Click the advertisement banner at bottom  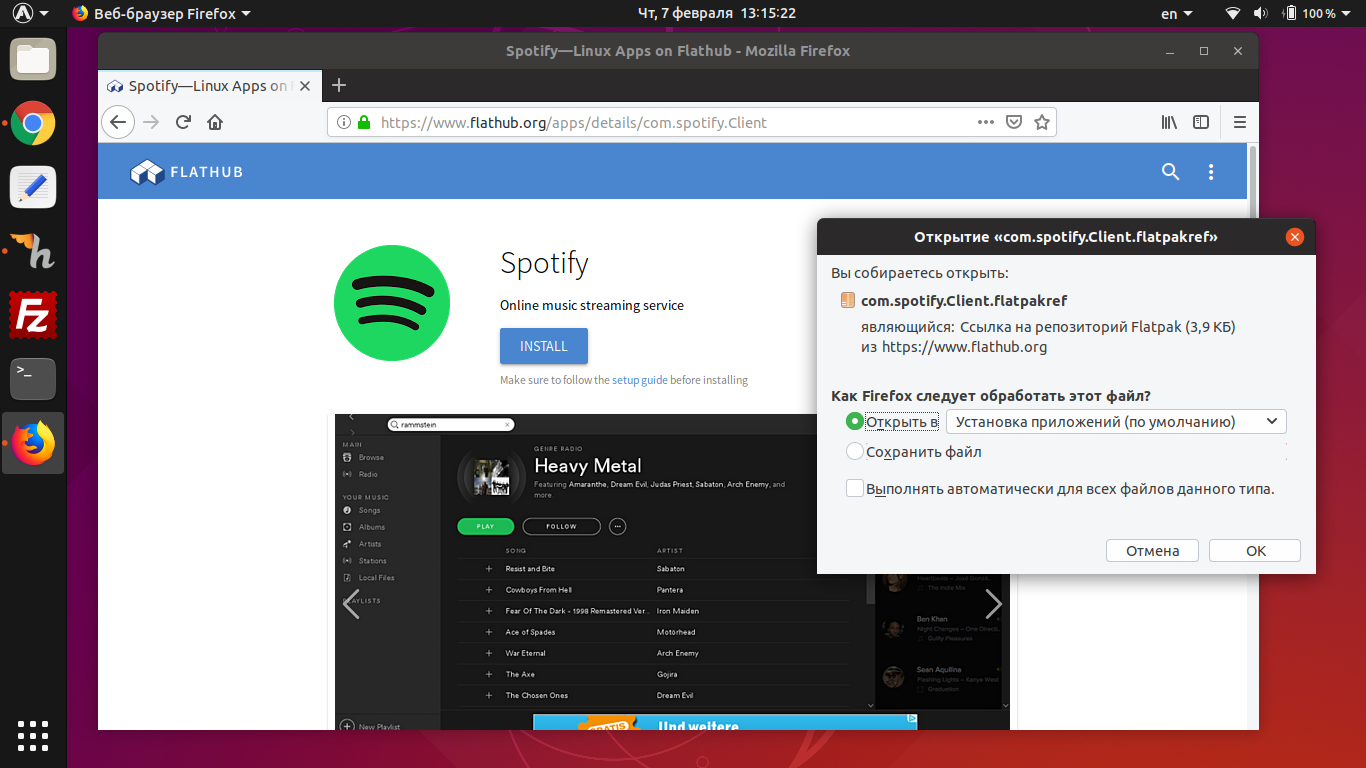725,722
